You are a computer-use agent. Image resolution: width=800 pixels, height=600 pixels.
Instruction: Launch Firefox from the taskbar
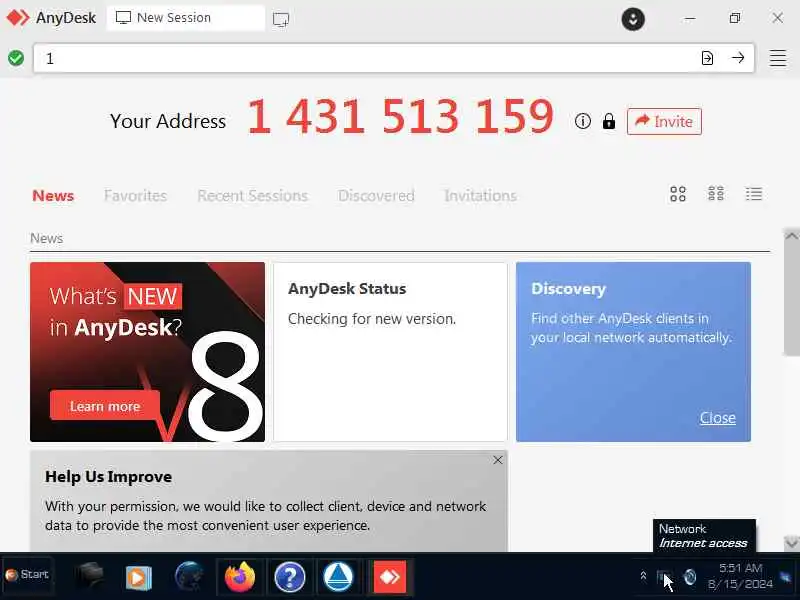(240, 577)
